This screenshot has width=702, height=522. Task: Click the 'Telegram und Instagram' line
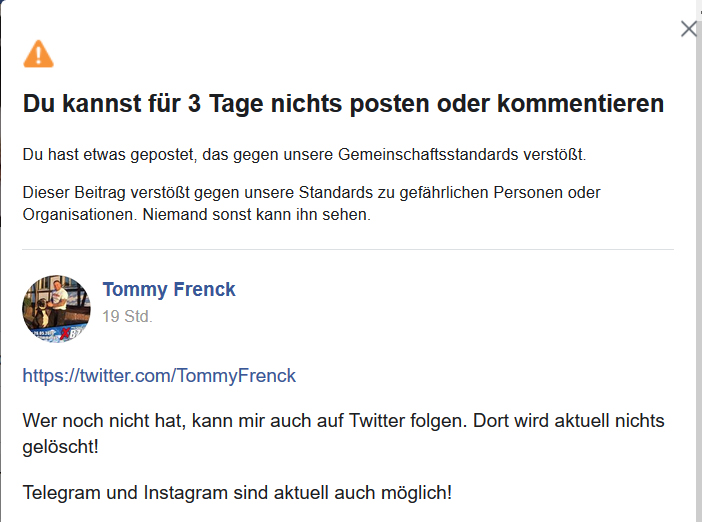click(x=237, y=492)
